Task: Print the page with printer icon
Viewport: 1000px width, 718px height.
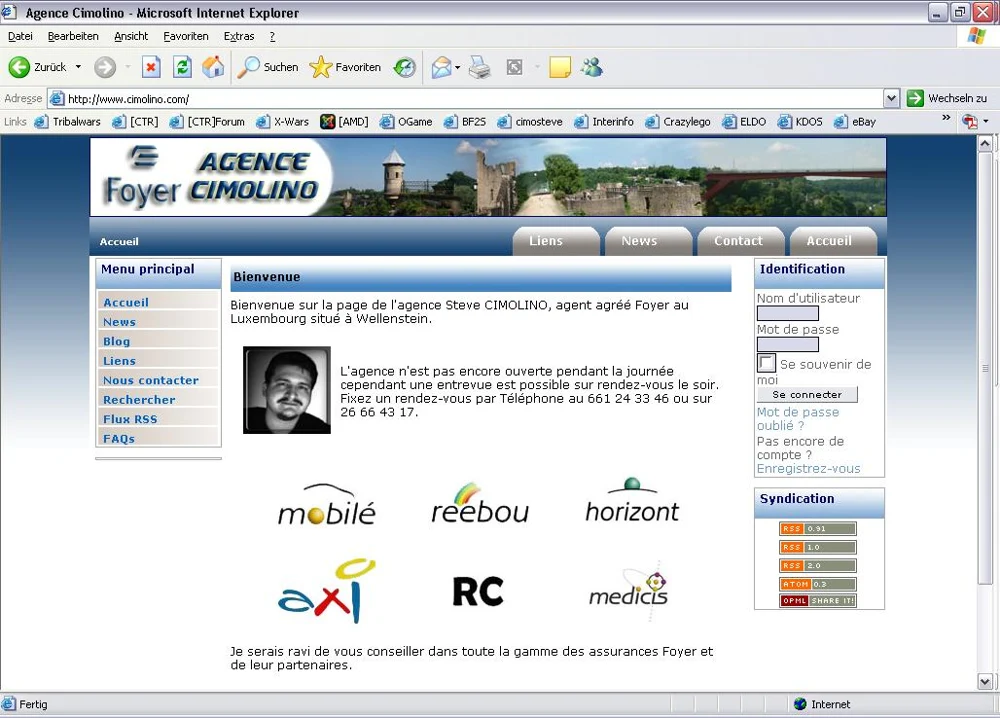Action: (480, 67)
